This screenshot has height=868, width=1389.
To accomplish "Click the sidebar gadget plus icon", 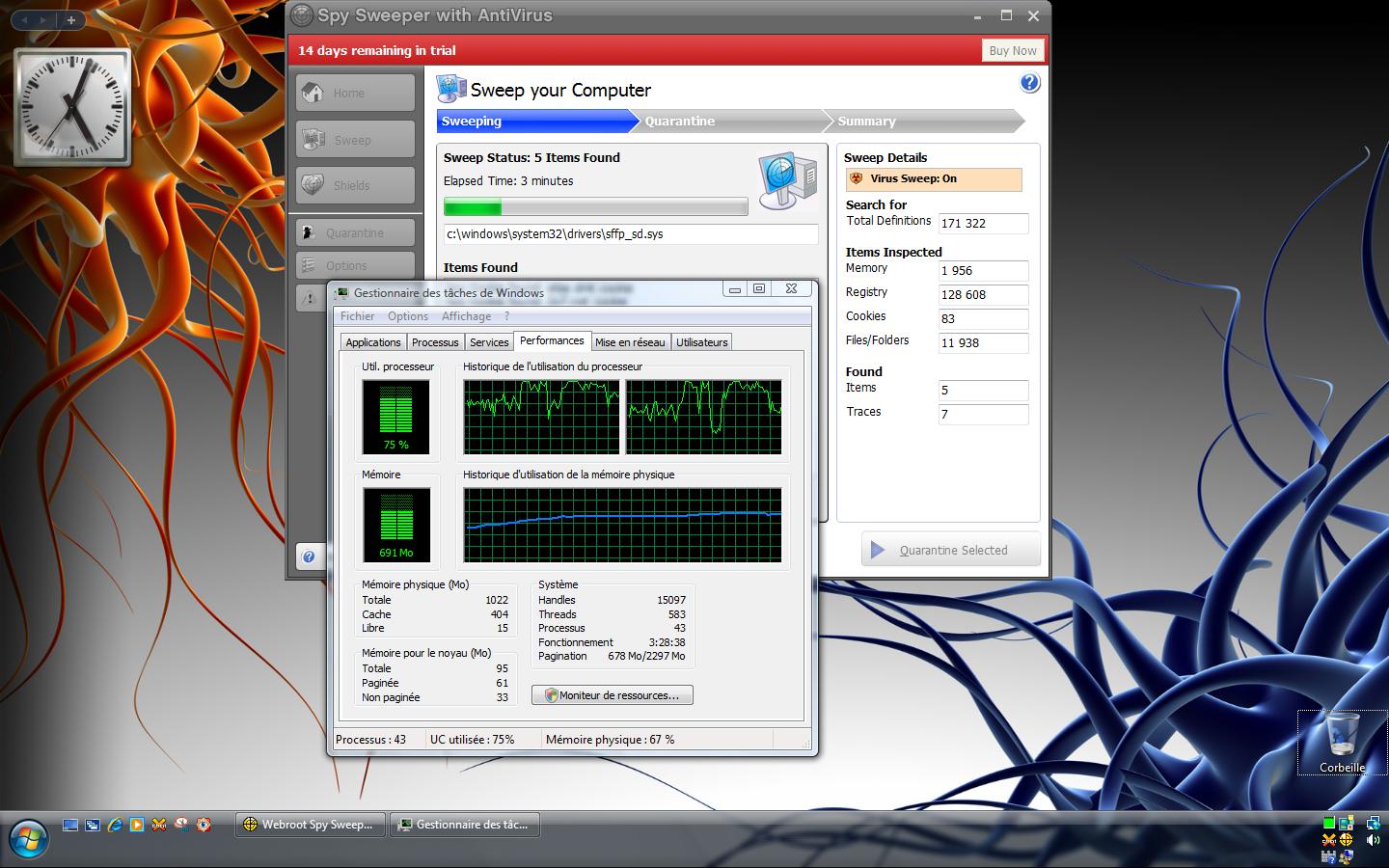I will pos(70,19).
